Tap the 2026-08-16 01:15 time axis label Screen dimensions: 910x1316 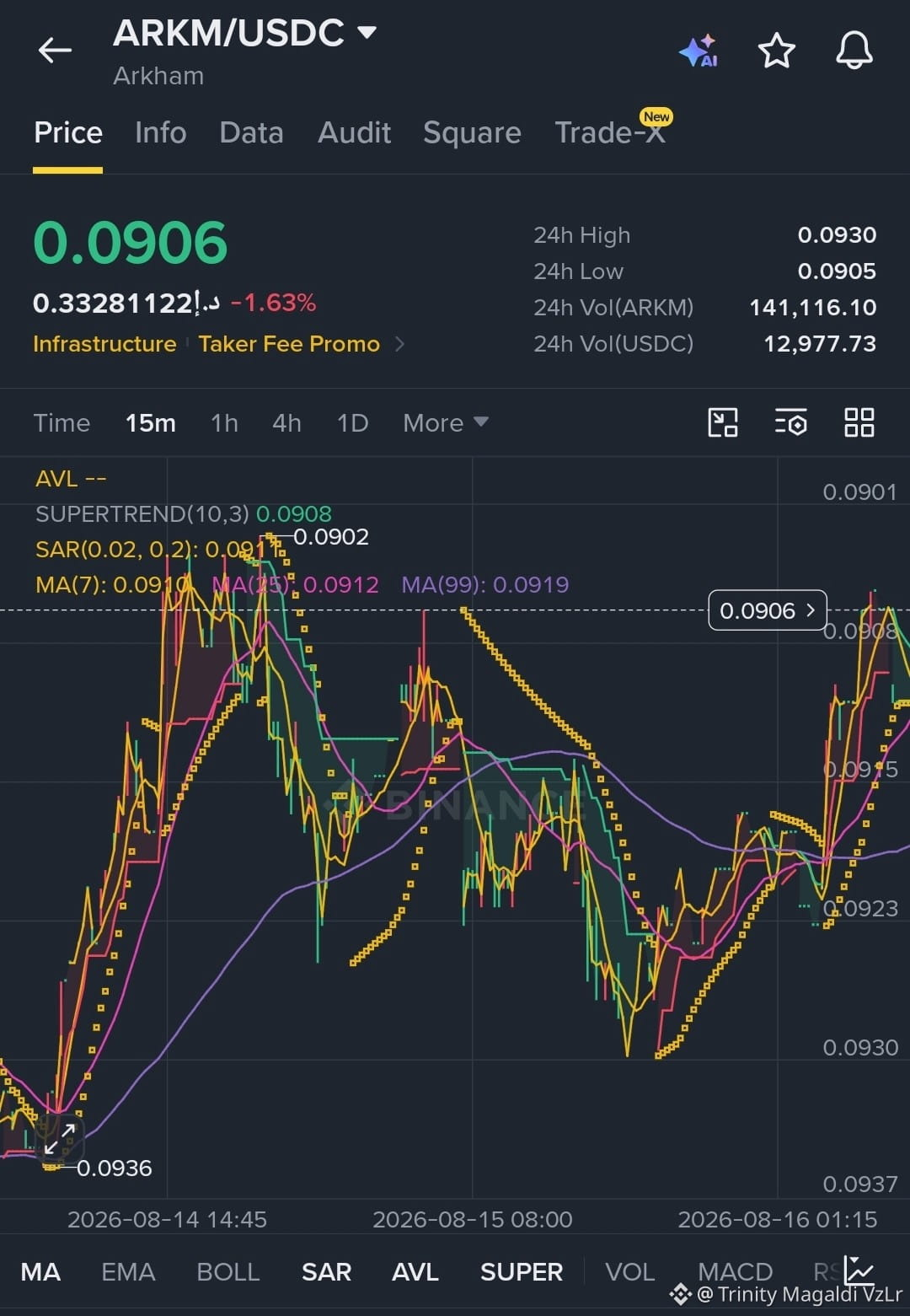point(778,1220)
